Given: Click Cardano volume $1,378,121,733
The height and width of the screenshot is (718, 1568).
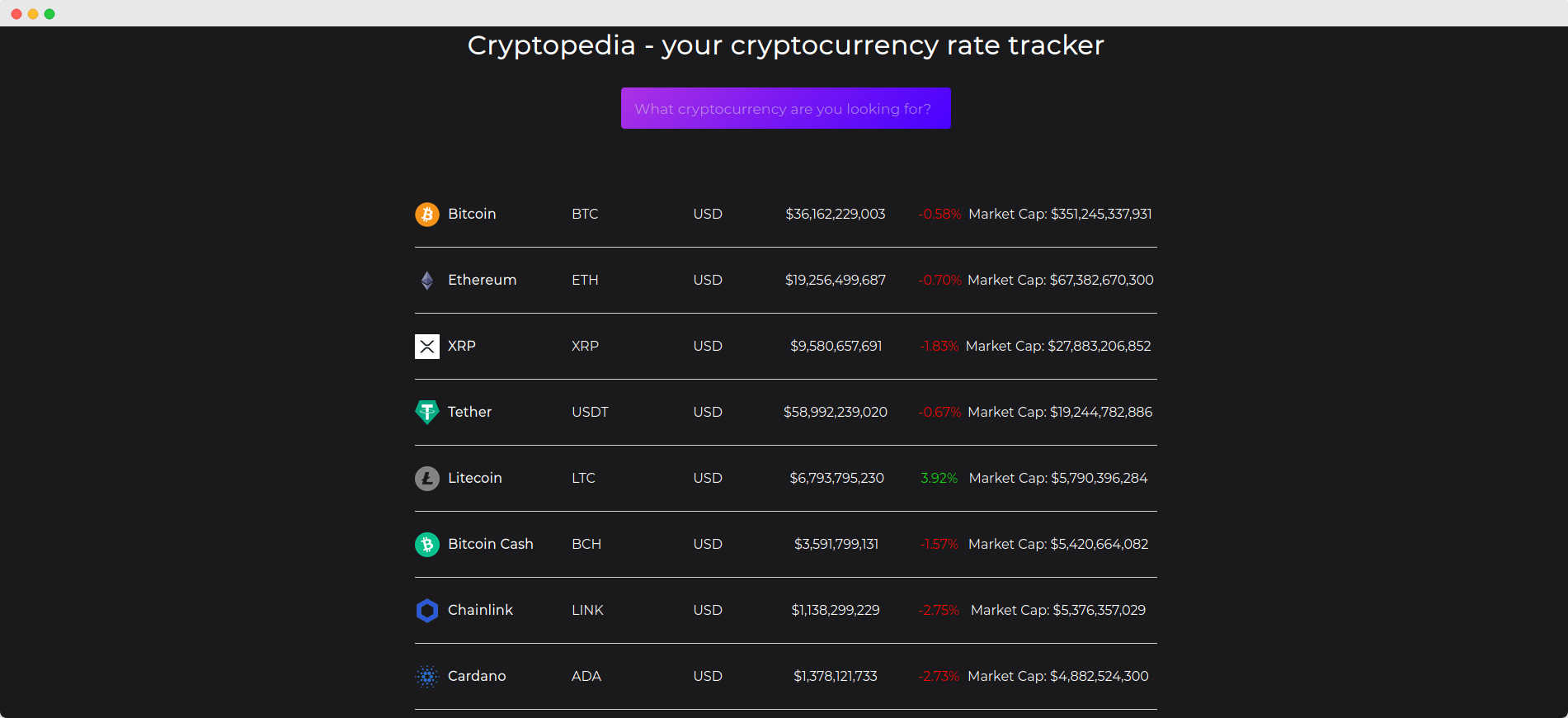Looking at the screenshot, I should (836, 676).
